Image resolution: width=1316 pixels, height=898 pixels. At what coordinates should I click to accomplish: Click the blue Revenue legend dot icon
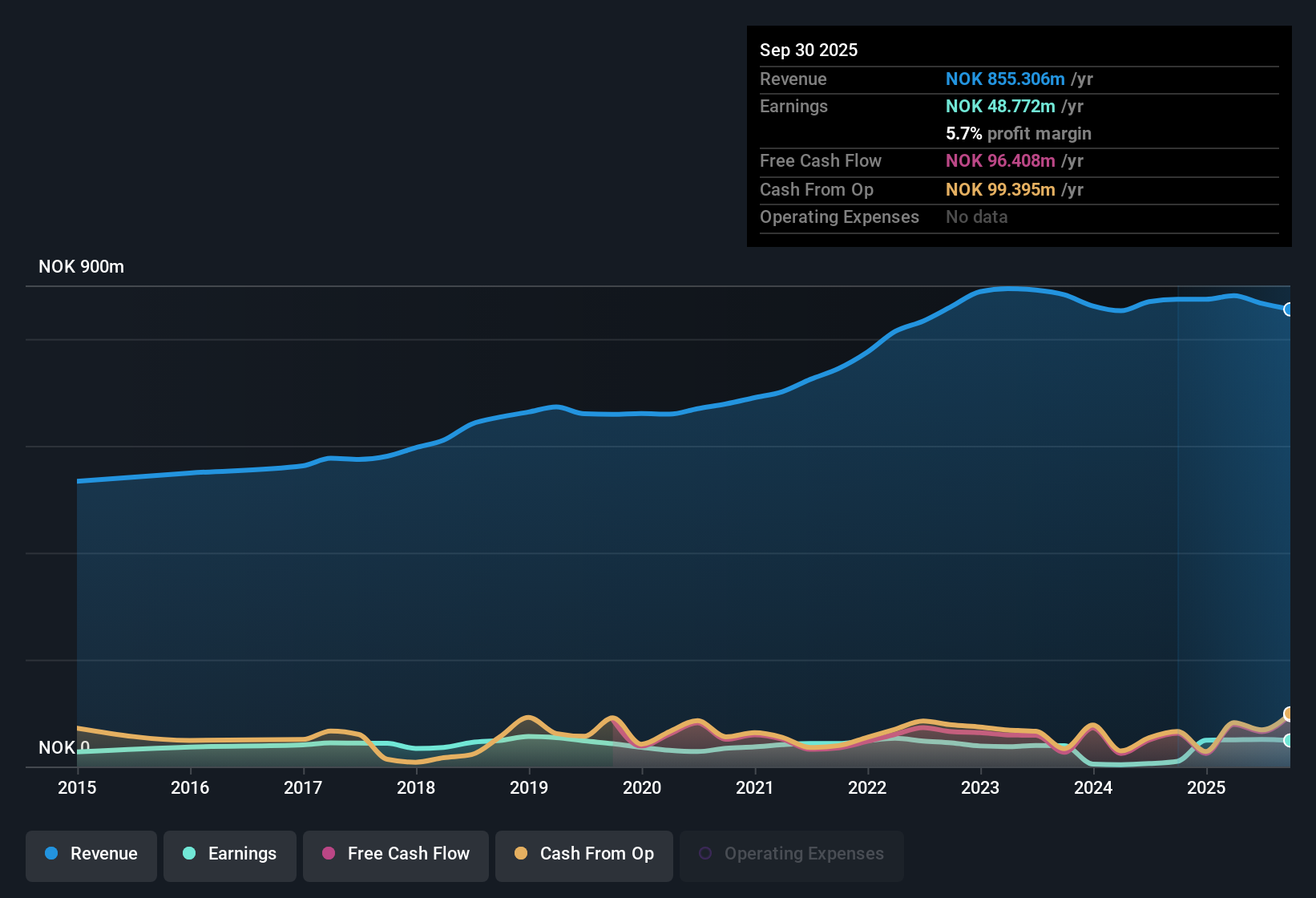click(x=50, y=854)
